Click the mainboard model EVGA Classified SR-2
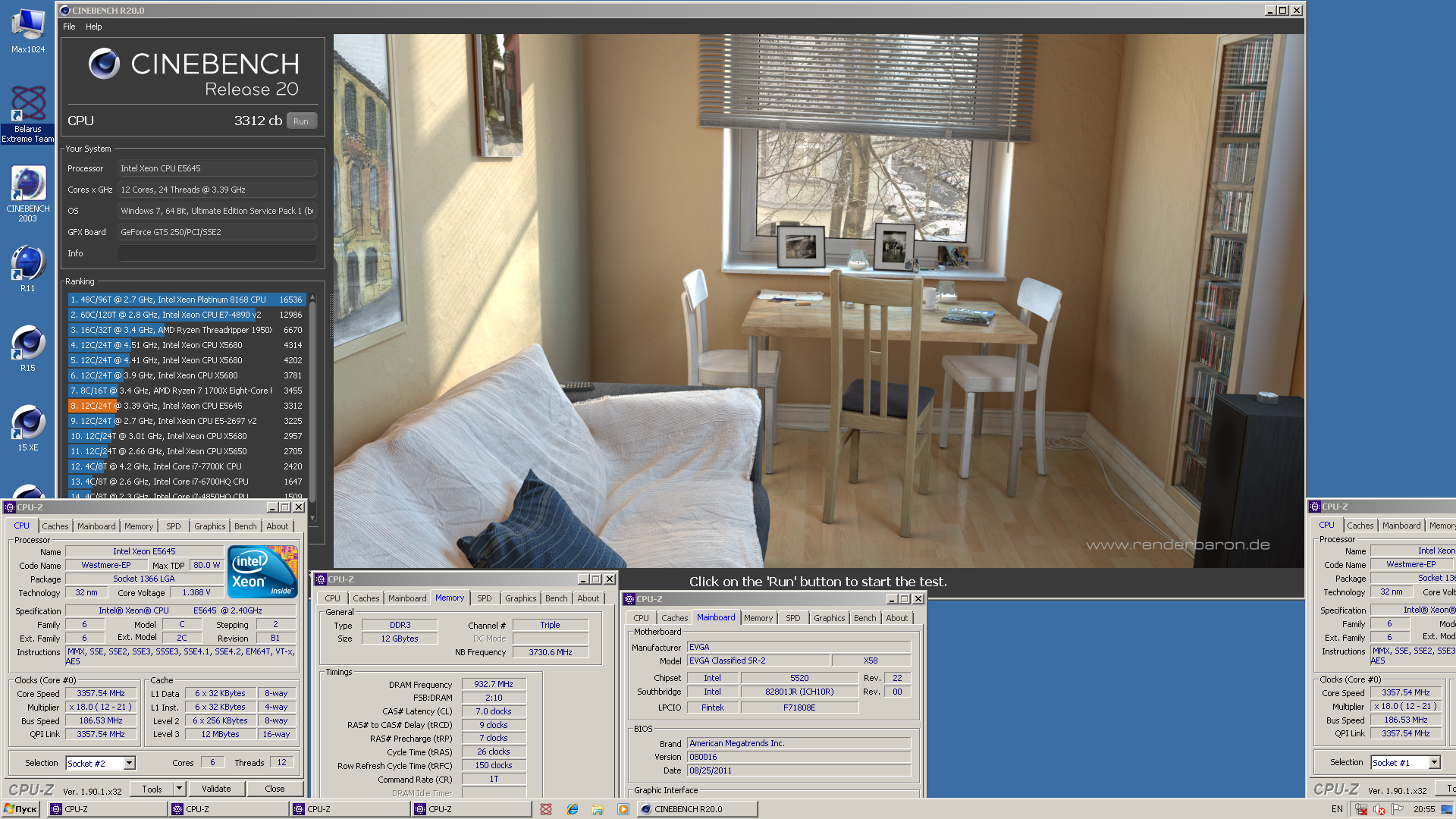 (758, 661)
